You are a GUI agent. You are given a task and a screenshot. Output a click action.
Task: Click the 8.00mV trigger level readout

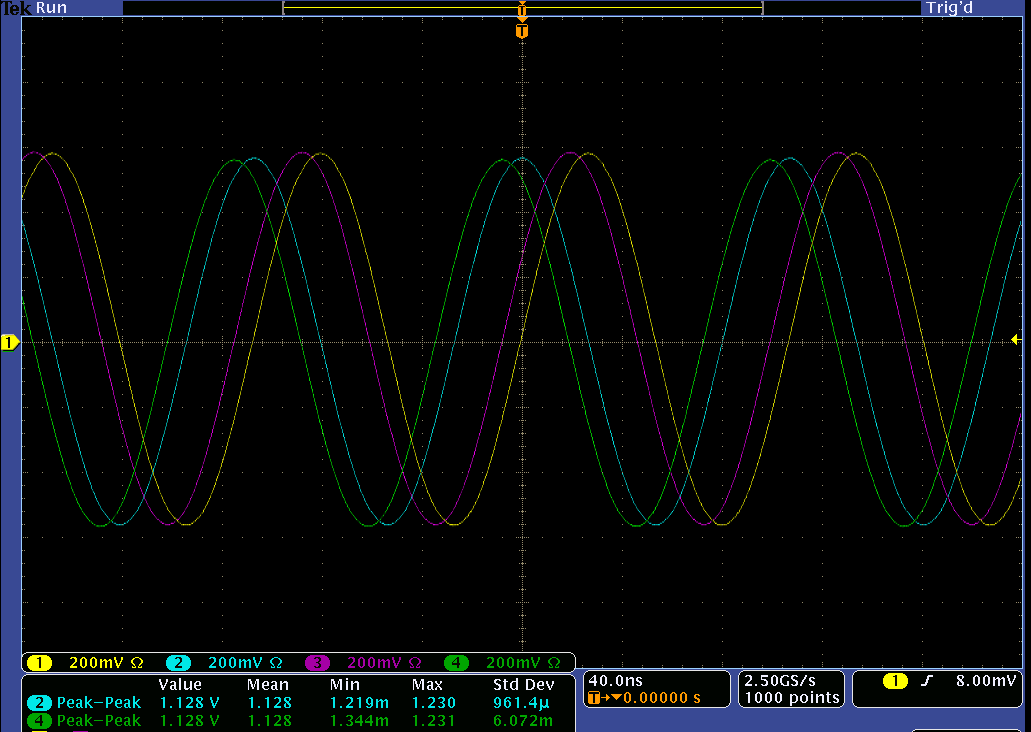pyautogui.click(x=985, y=681)
